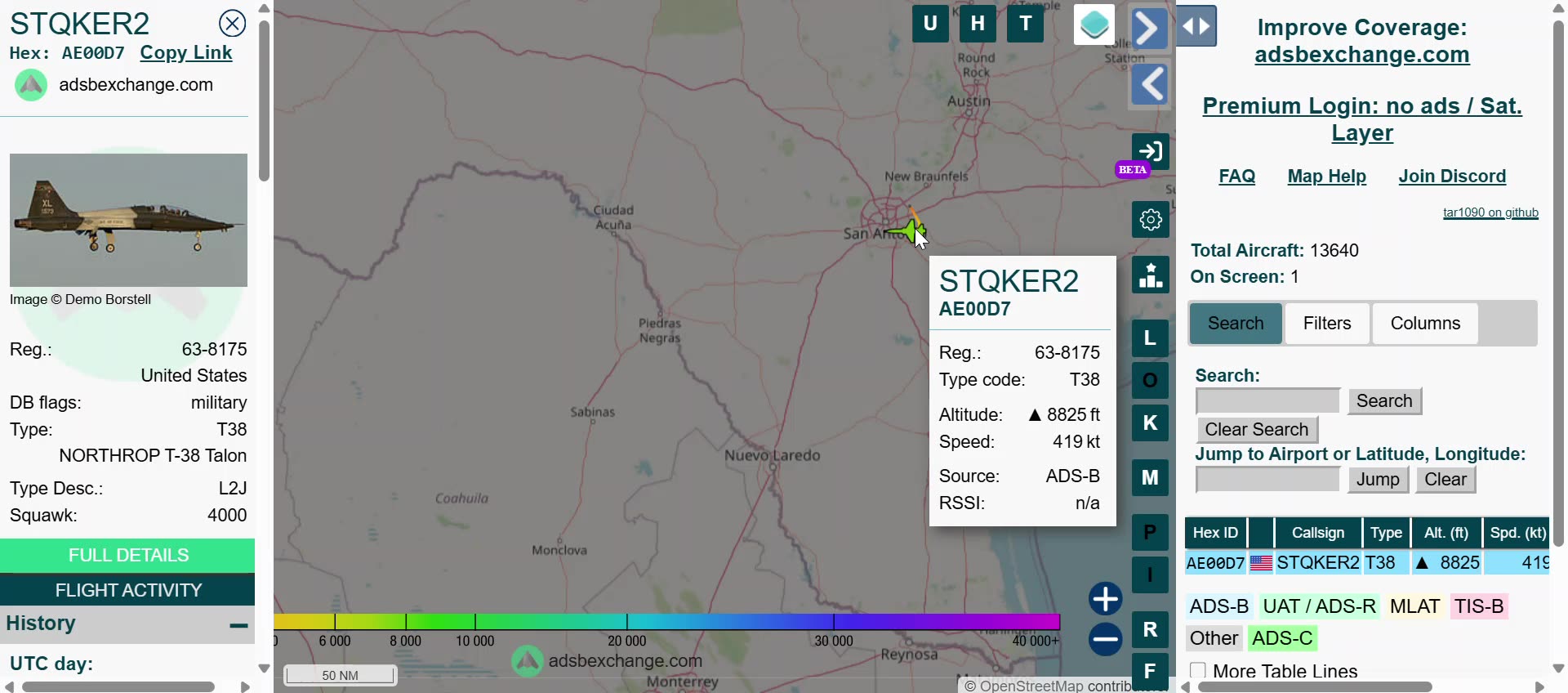
Task: Toggle the M map button
Action: tap(1150, 477)
